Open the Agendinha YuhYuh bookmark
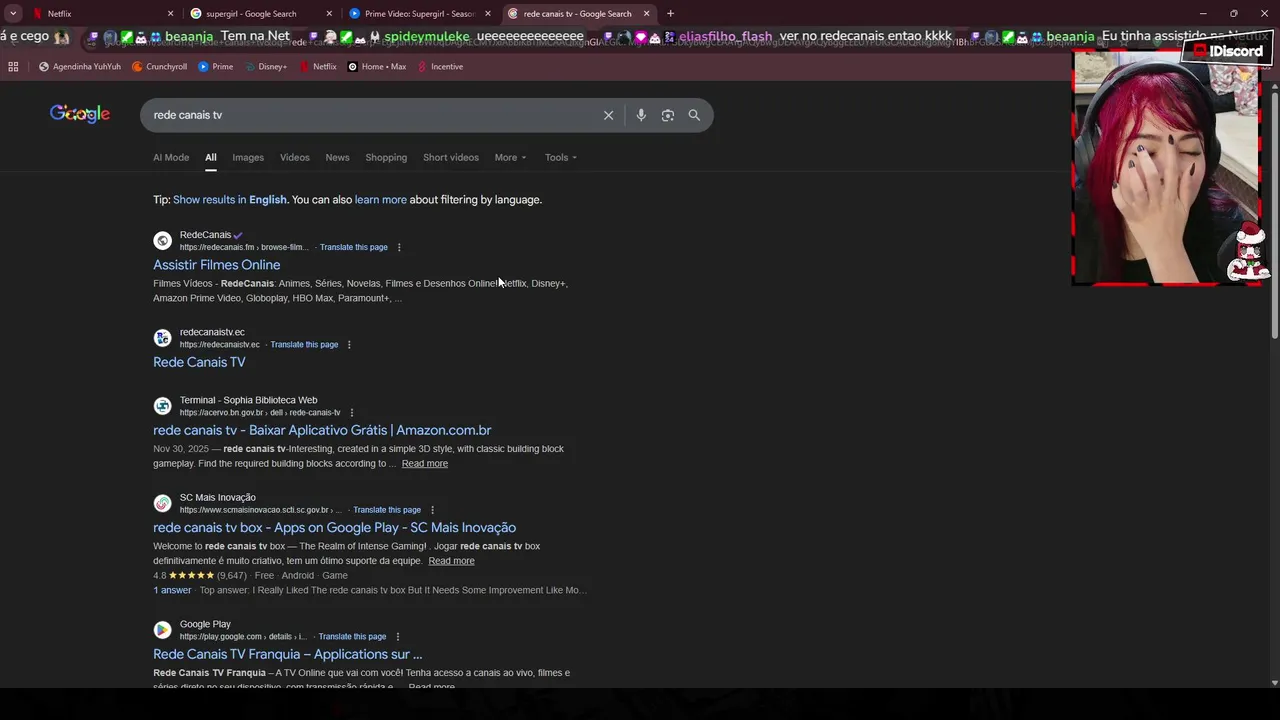 pyautogui.click(x=80, y=67)
